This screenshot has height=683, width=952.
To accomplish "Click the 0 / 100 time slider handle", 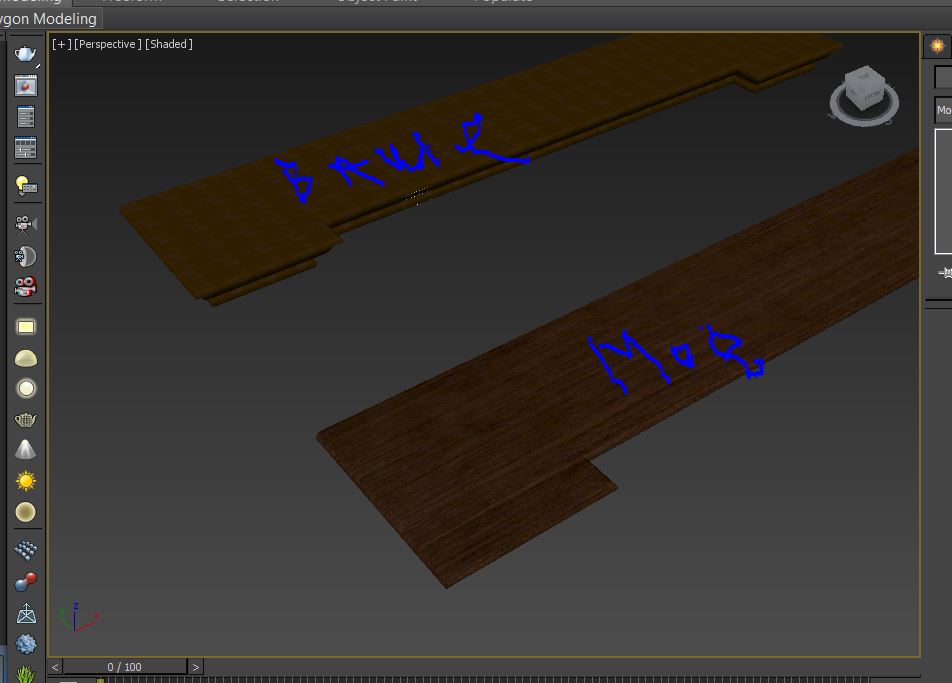I will 125,667.
